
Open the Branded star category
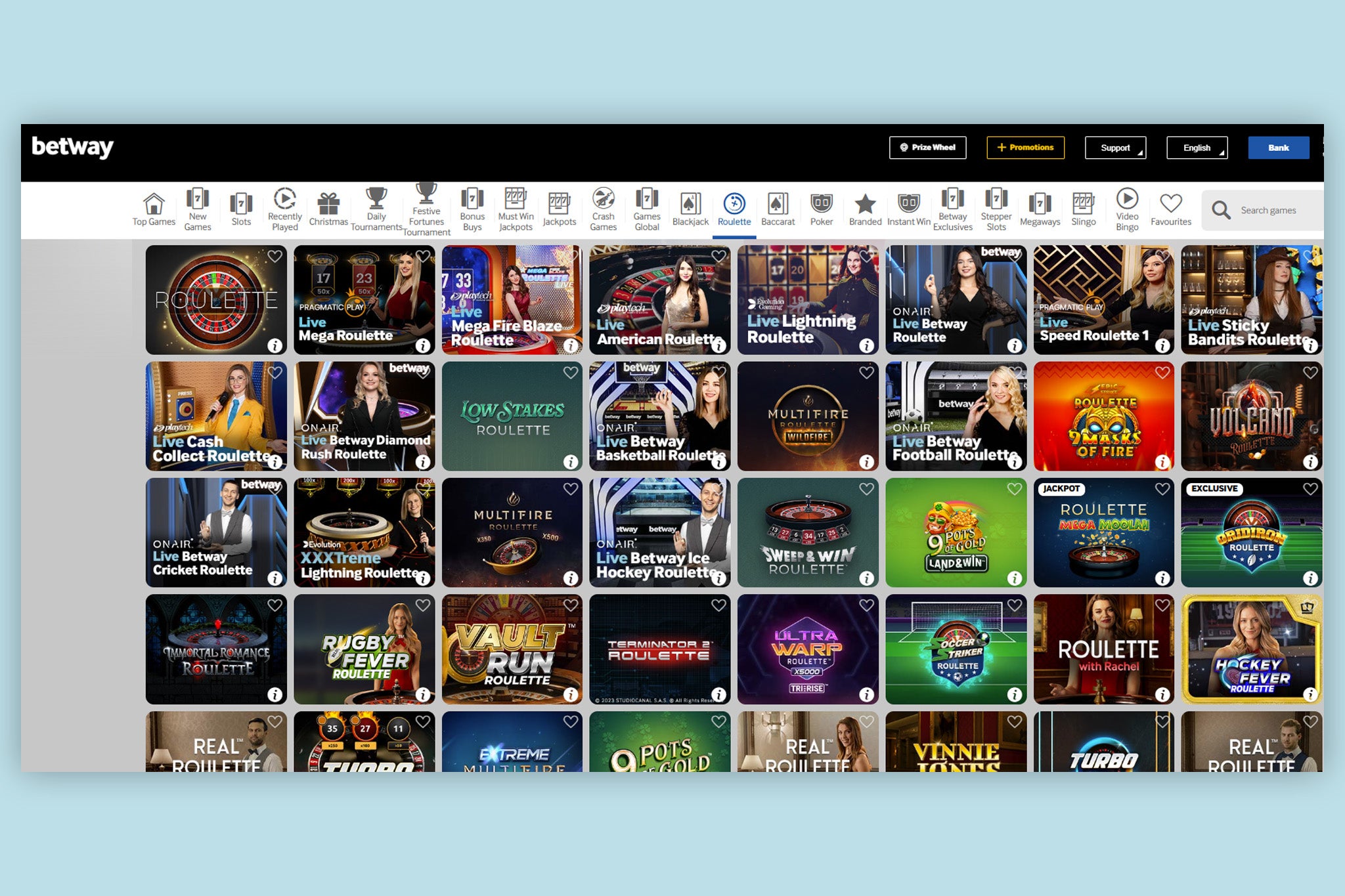coord(865,210)
